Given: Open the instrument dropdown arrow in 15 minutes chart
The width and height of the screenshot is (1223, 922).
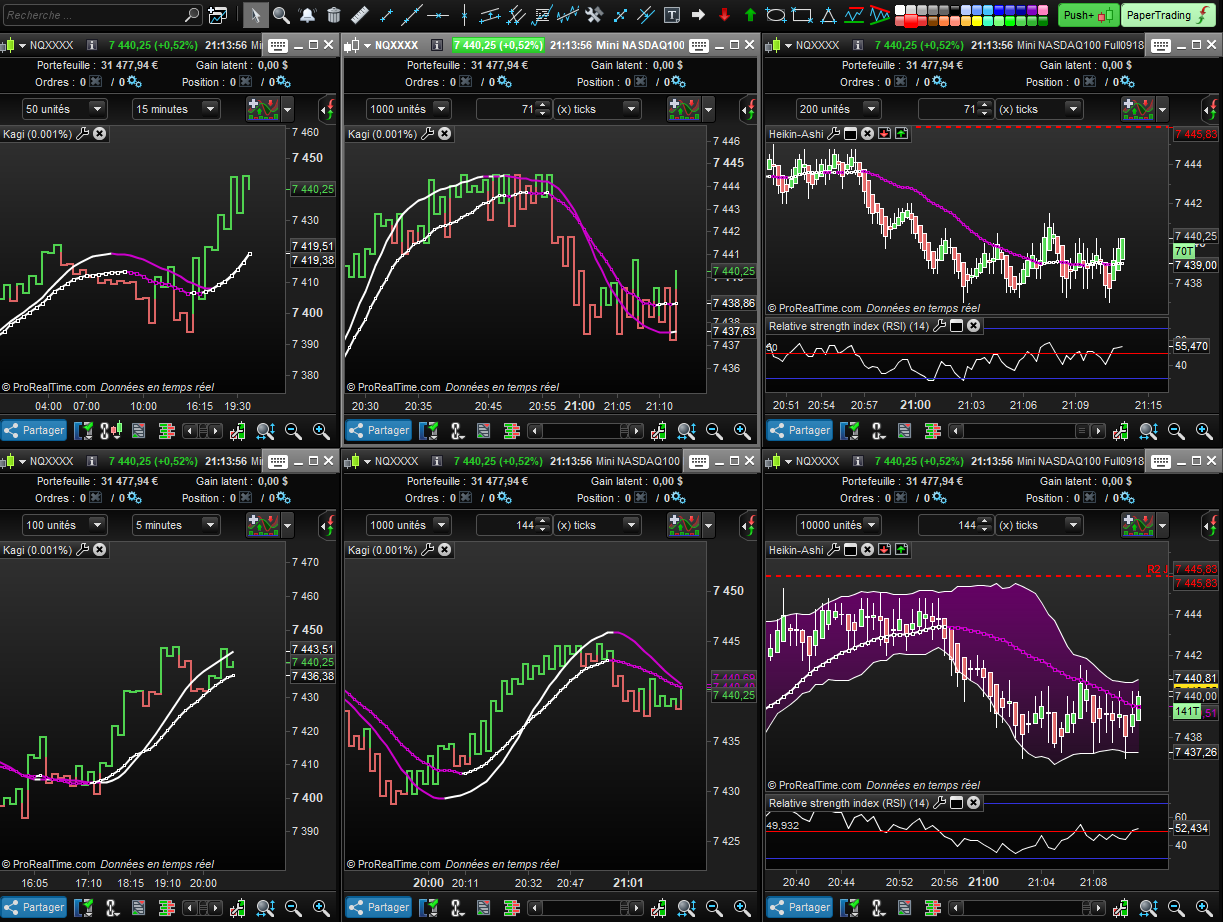Looking at the screenshot, I should click(22, 46).
